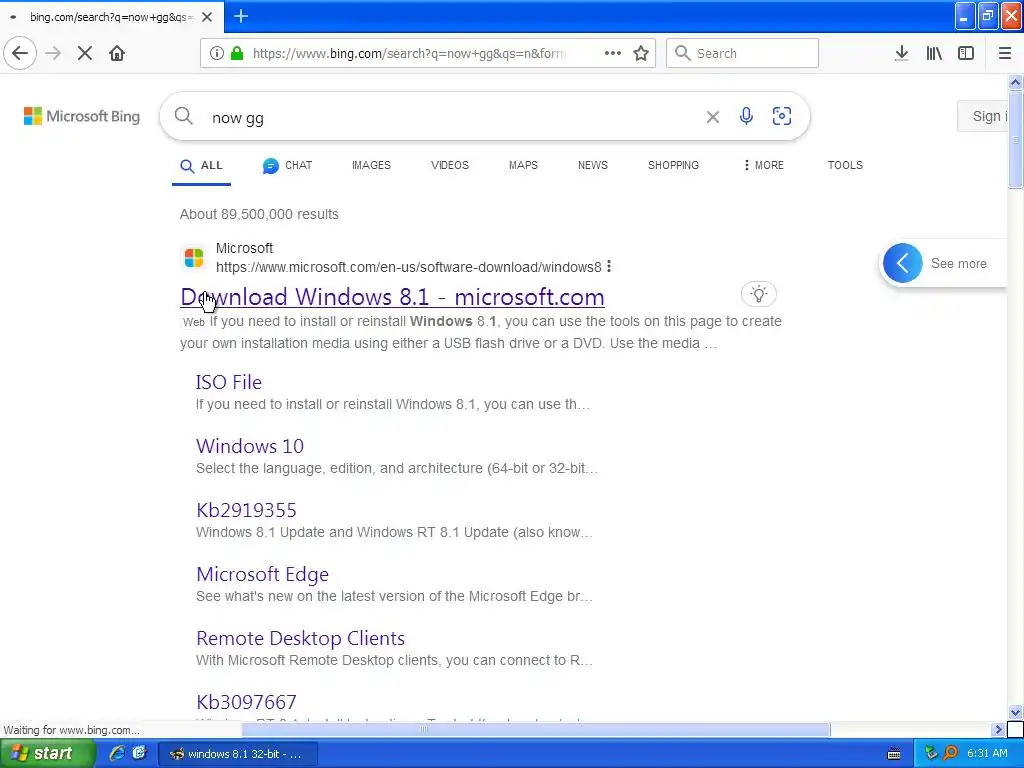Screen dimensions: 1024x768
Task: Click the Firefox toolbar Search field
Action: (742, 53)
